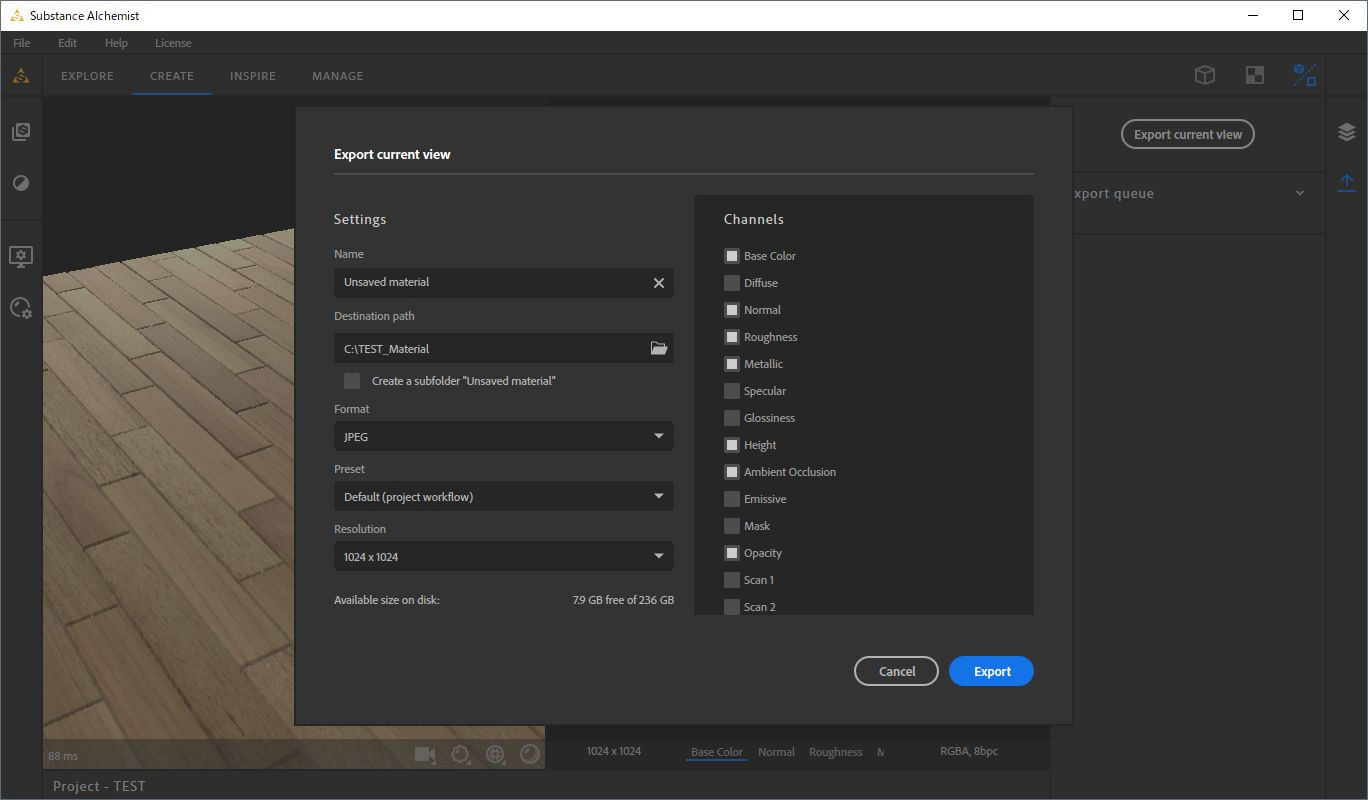Screen dimensions: 1368x800
Task: Enable the Scan 1 channel checkbox
Action: pyautogui.click(x=732, y=580)
